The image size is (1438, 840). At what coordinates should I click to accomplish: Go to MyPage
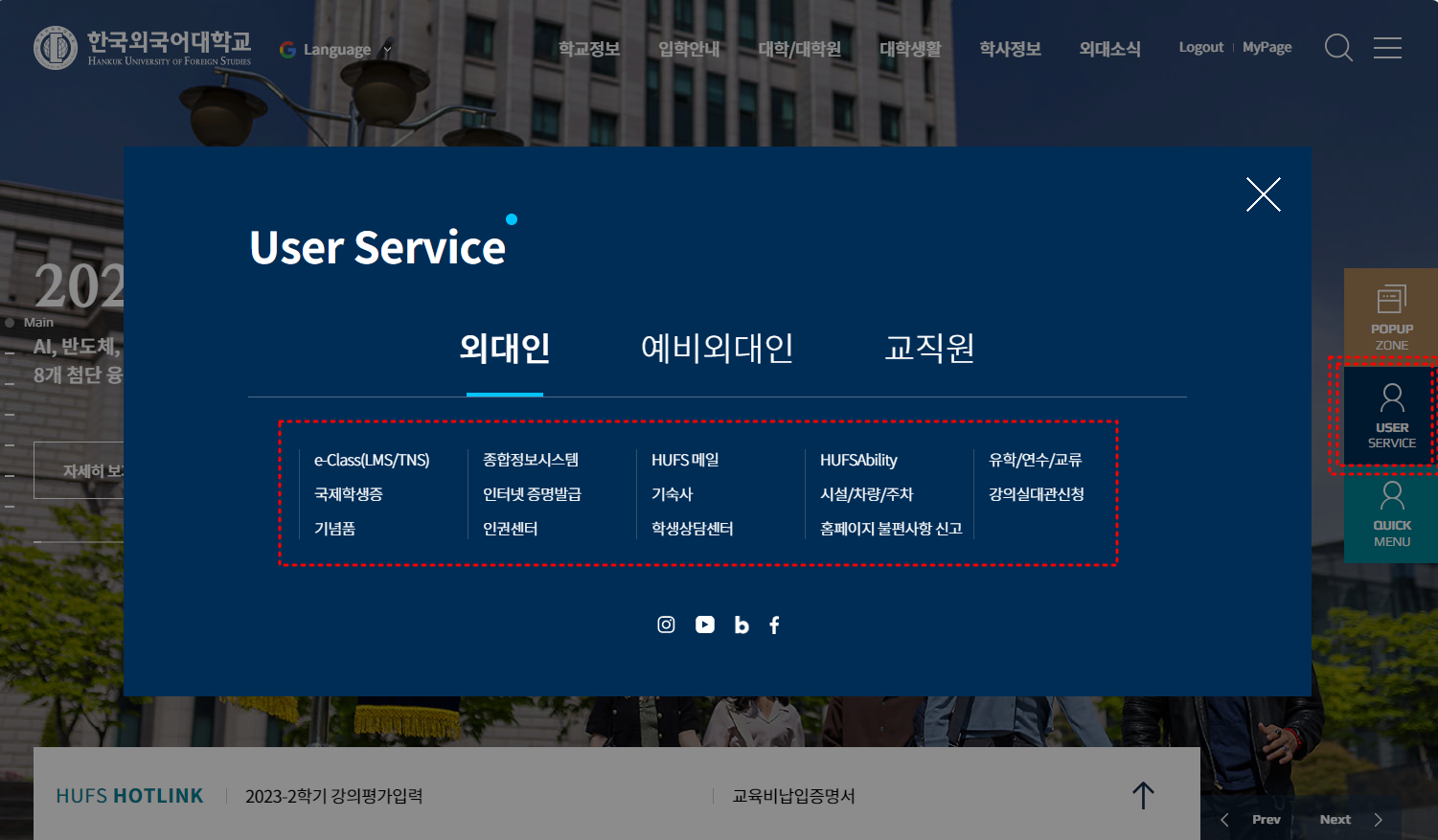pyautogui.click(x=1267, y=47)
